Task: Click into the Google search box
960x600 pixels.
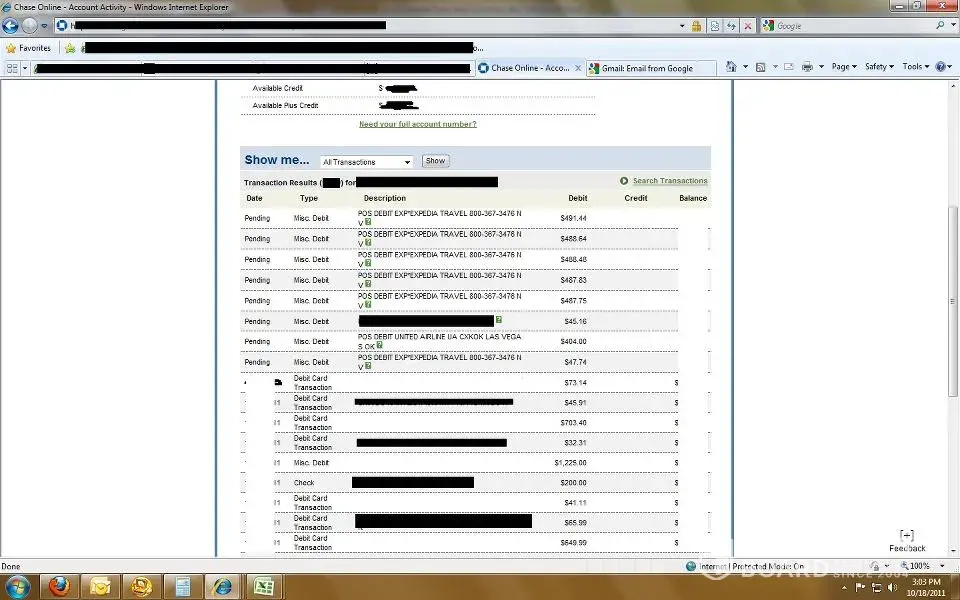Action: pos(852,26)
